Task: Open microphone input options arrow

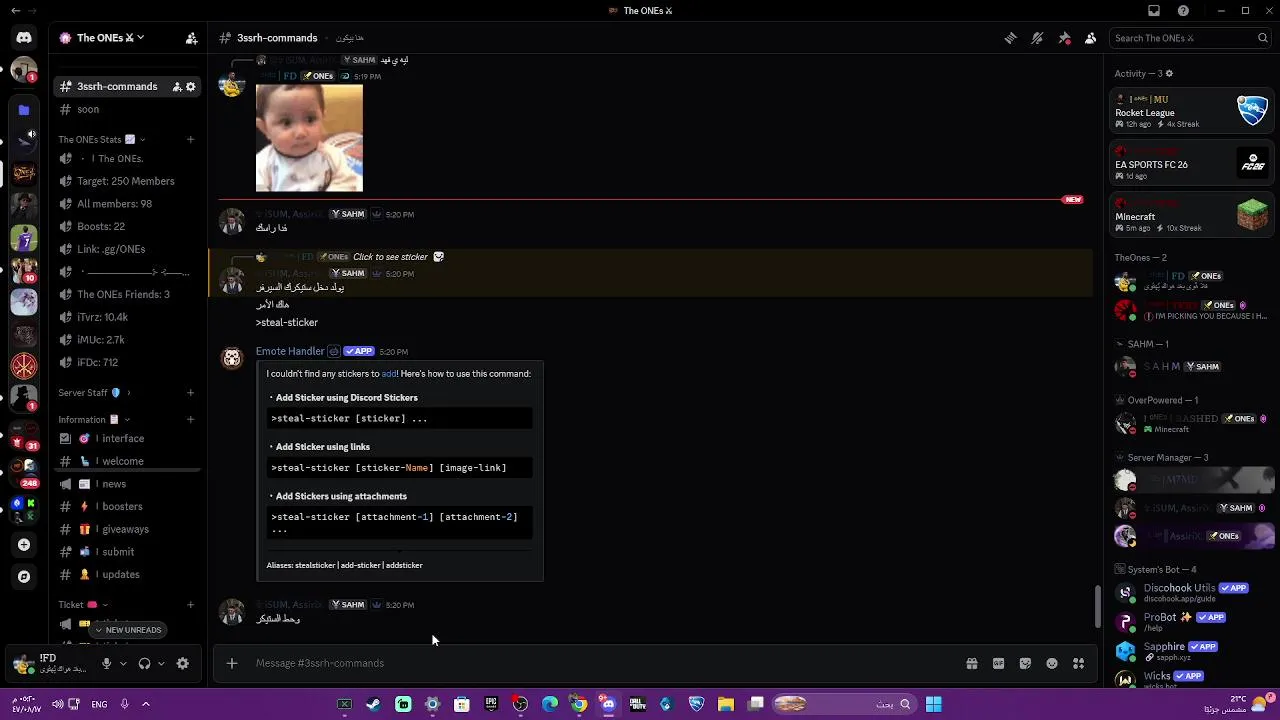Action: (123, 663)
